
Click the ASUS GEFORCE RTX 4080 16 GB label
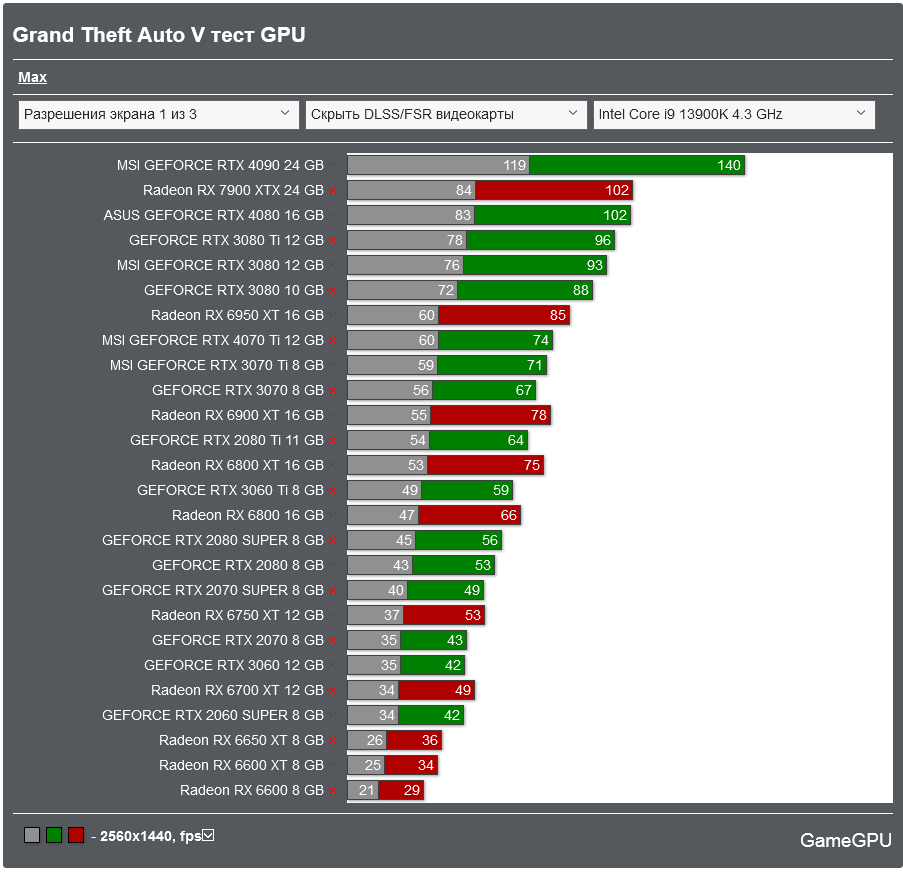214,215
